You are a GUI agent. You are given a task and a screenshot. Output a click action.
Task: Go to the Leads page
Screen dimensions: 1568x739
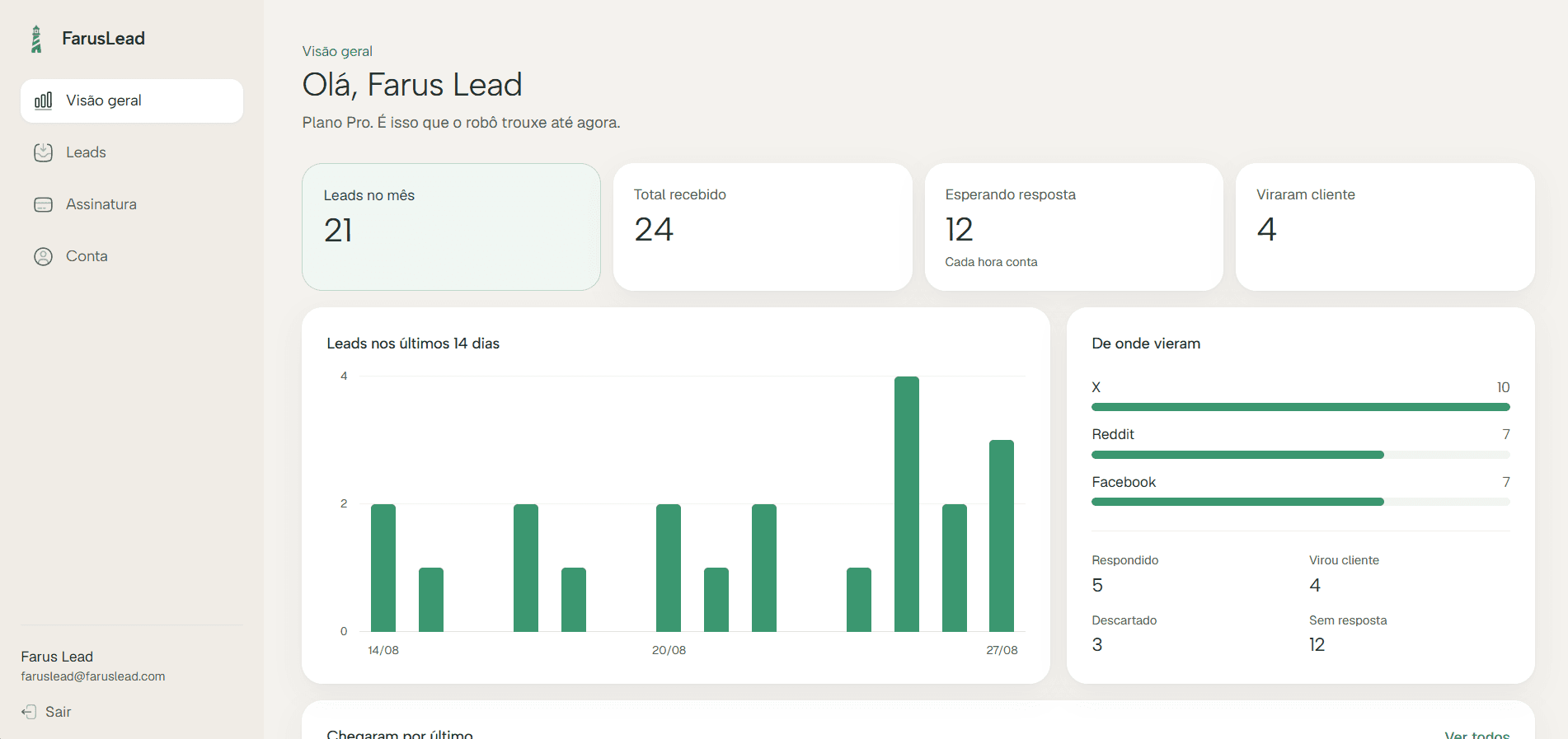[132, 152]
